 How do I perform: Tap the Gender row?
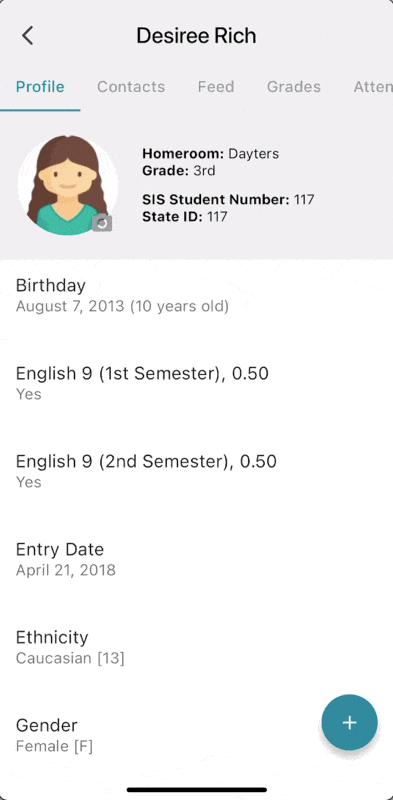tap(196, 735)
